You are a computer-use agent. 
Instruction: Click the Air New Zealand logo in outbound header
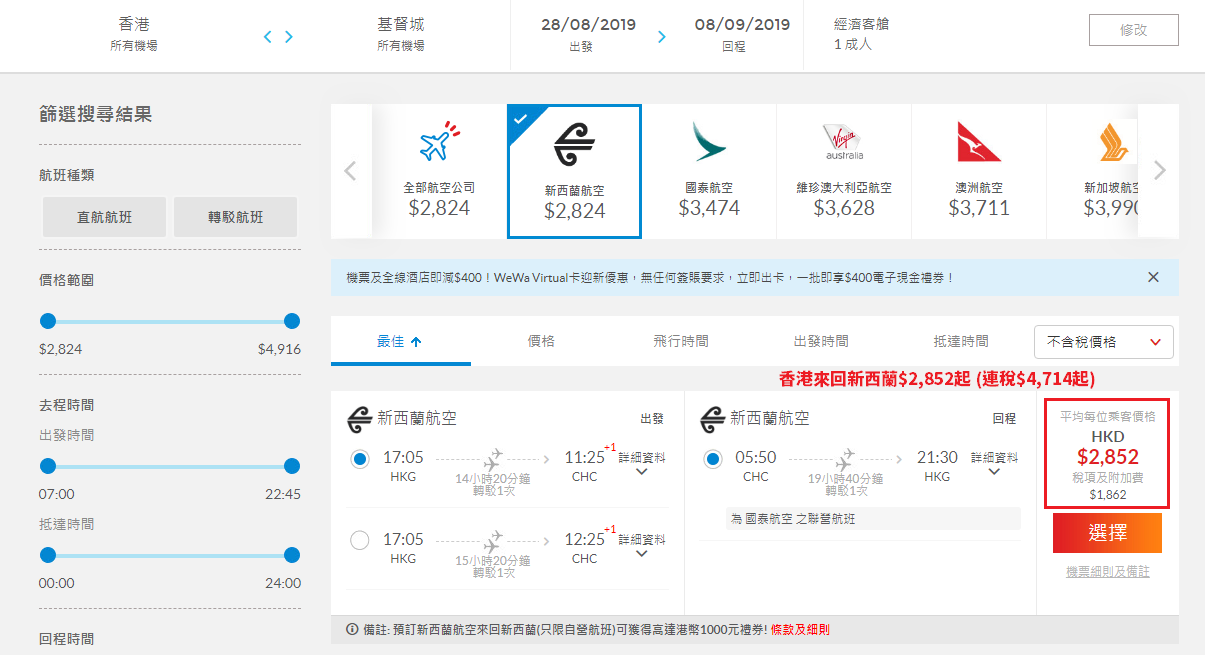click(x=359, y=419)
